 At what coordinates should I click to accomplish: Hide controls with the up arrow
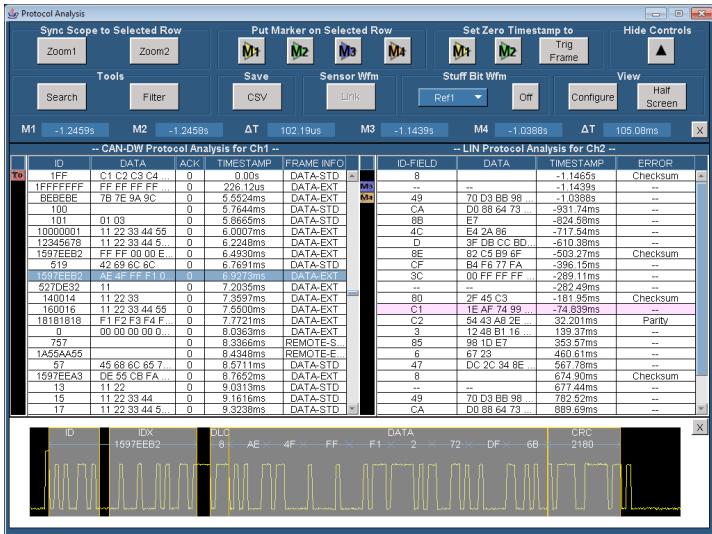661,51
